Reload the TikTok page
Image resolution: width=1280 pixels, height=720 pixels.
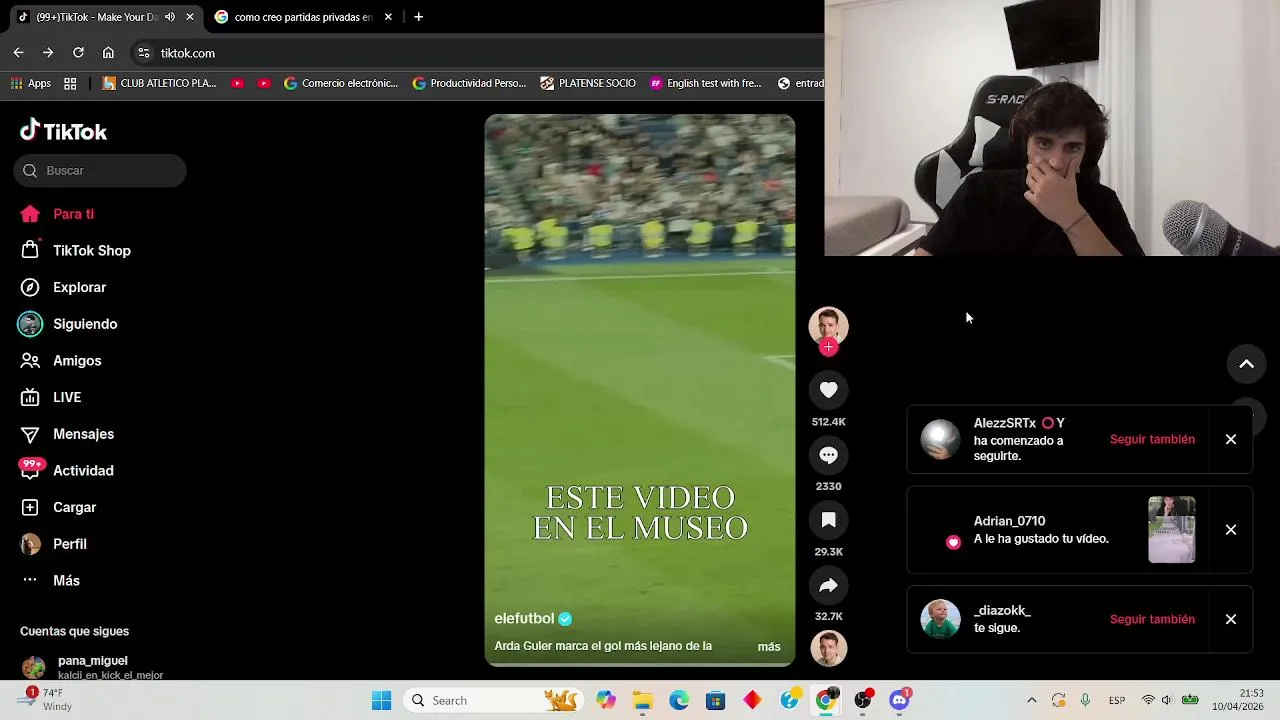[78, 53]
